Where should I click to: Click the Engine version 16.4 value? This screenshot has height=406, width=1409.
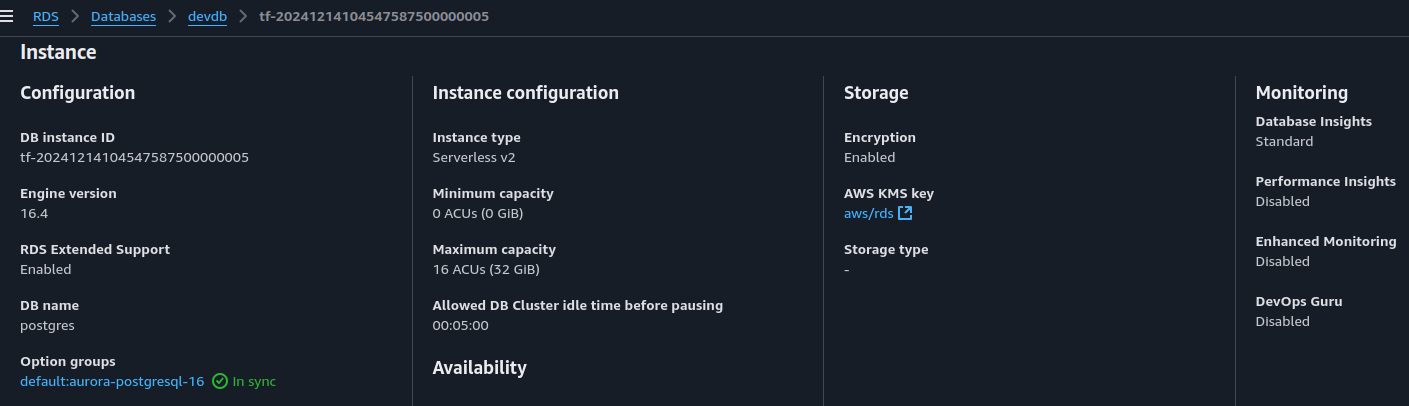pyautogui.click(x=34, y=213)
